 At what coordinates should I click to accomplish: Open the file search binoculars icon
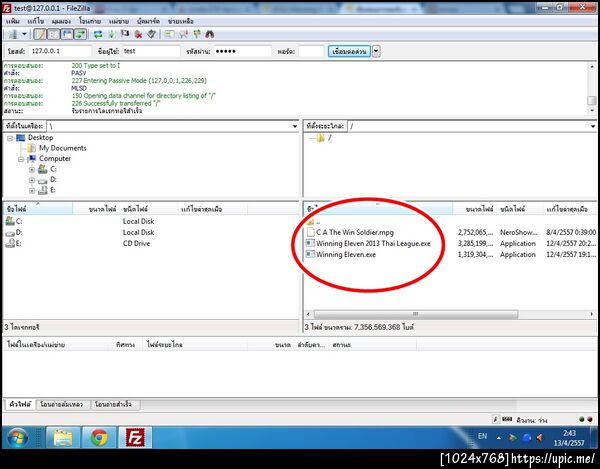coord(209,34)
